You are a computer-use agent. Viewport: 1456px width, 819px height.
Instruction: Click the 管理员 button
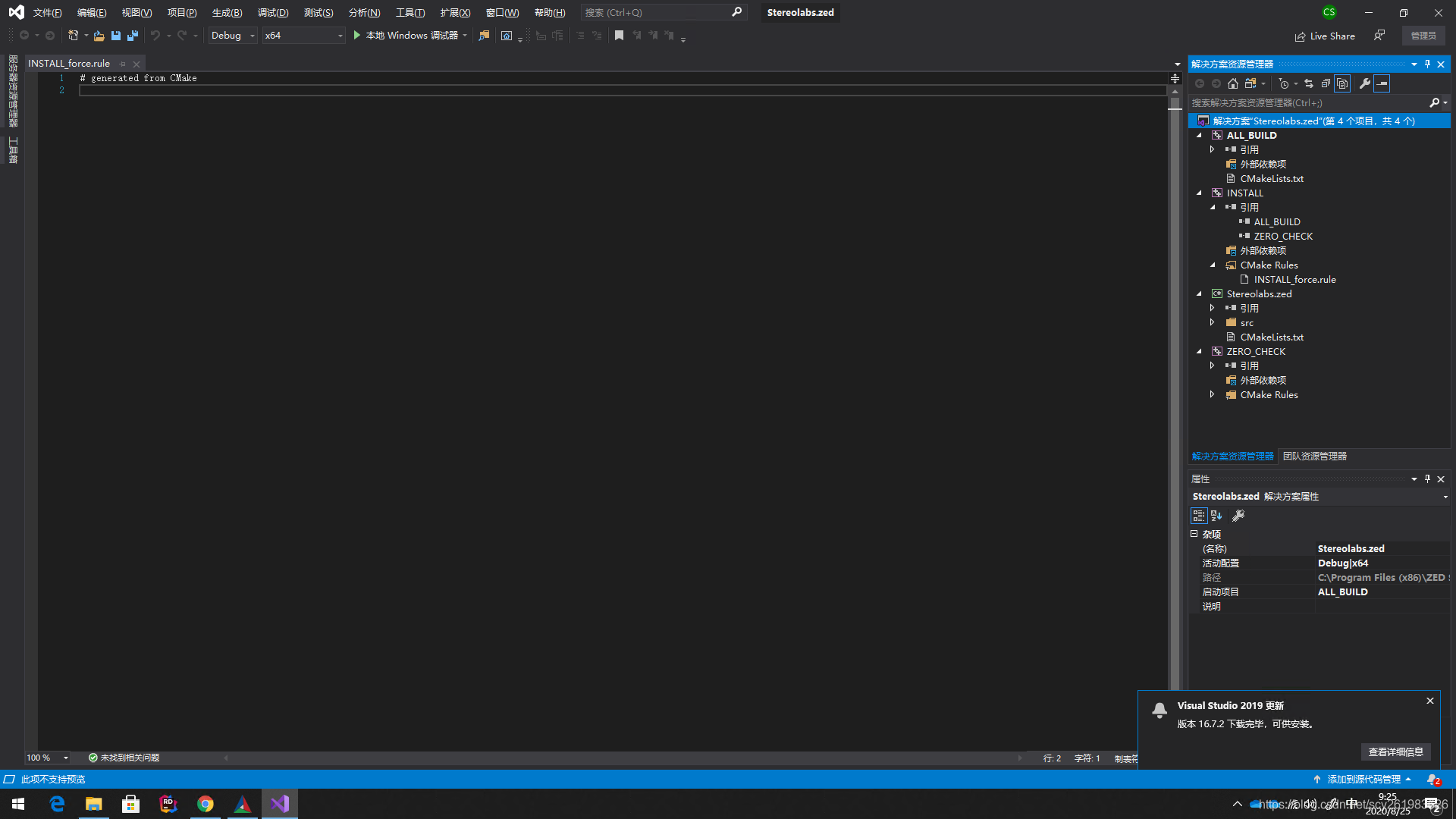(1423, 36)
